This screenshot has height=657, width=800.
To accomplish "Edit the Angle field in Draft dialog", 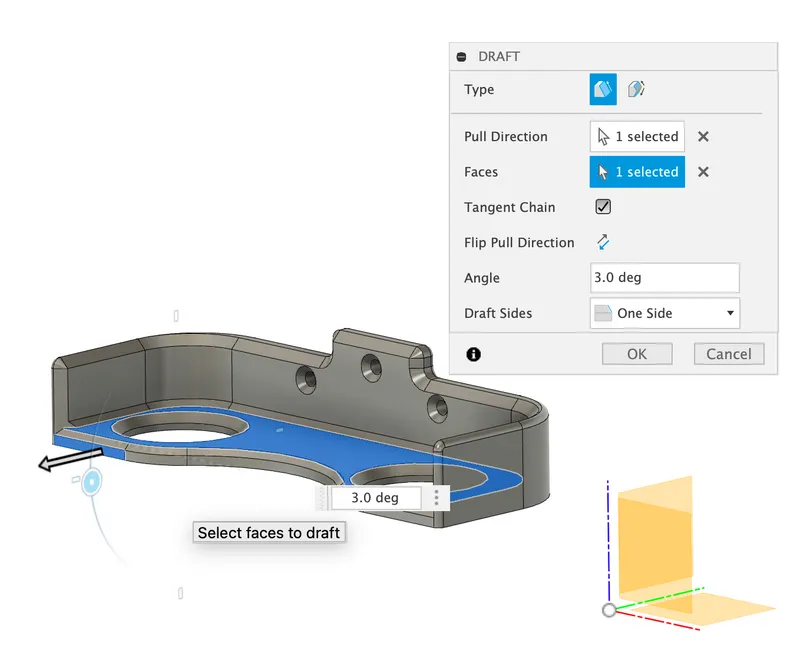I will tap(664, 277).
